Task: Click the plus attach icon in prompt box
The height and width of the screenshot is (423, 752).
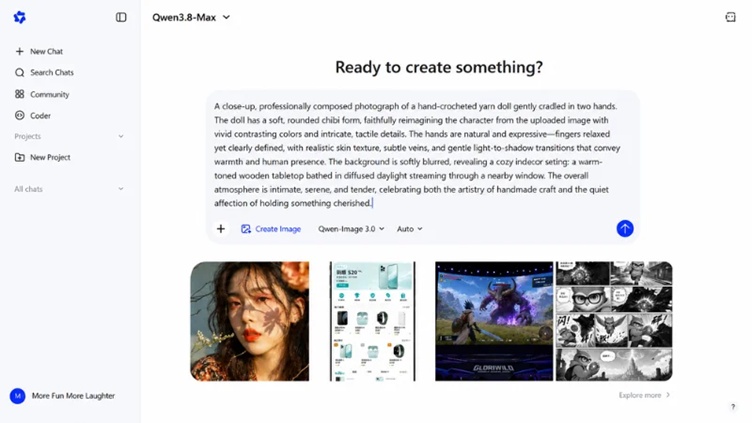Action: (x=221, y=229)
